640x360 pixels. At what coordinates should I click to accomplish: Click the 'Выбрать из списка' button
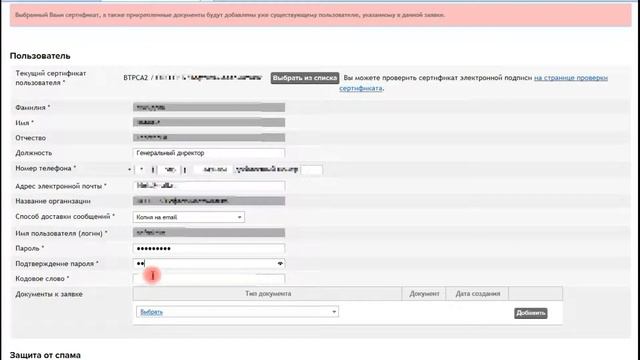pyautogui.click(x=304, y=78)
